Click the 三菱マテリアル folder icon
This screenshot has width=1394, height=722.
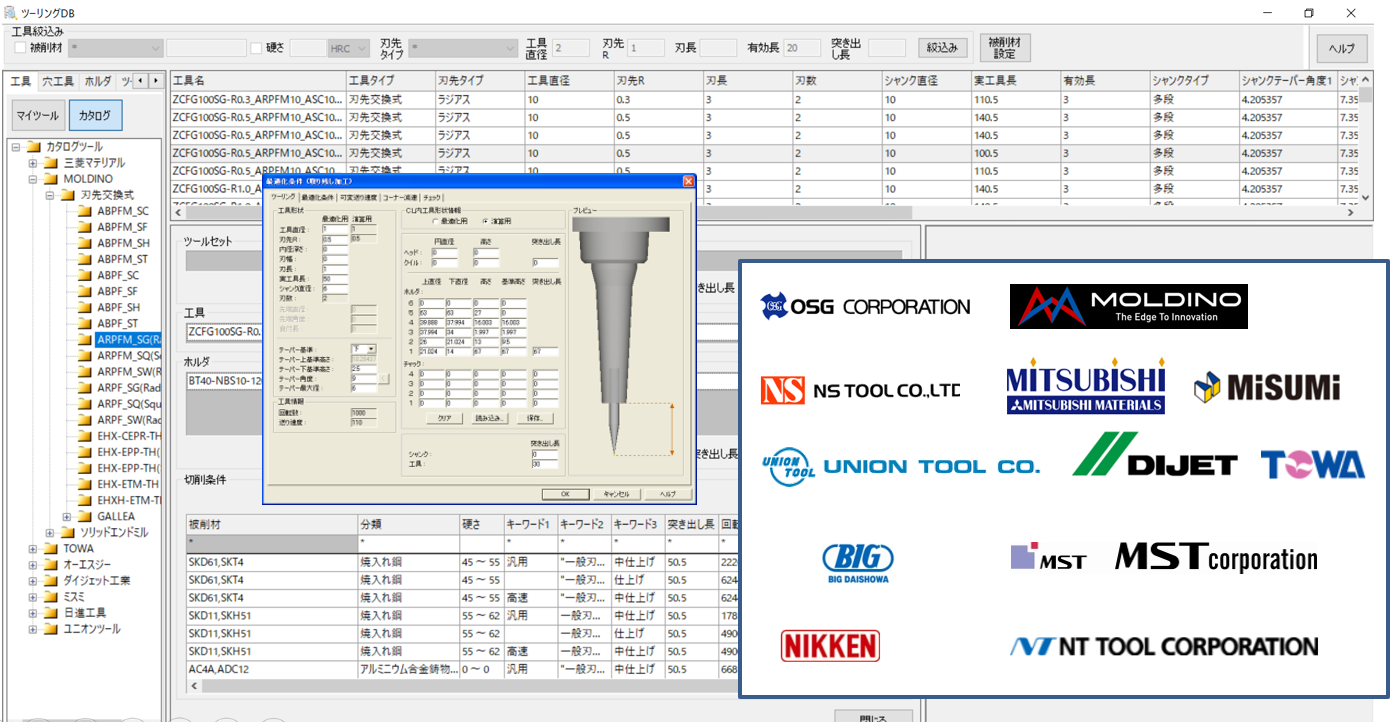point(51,163)
